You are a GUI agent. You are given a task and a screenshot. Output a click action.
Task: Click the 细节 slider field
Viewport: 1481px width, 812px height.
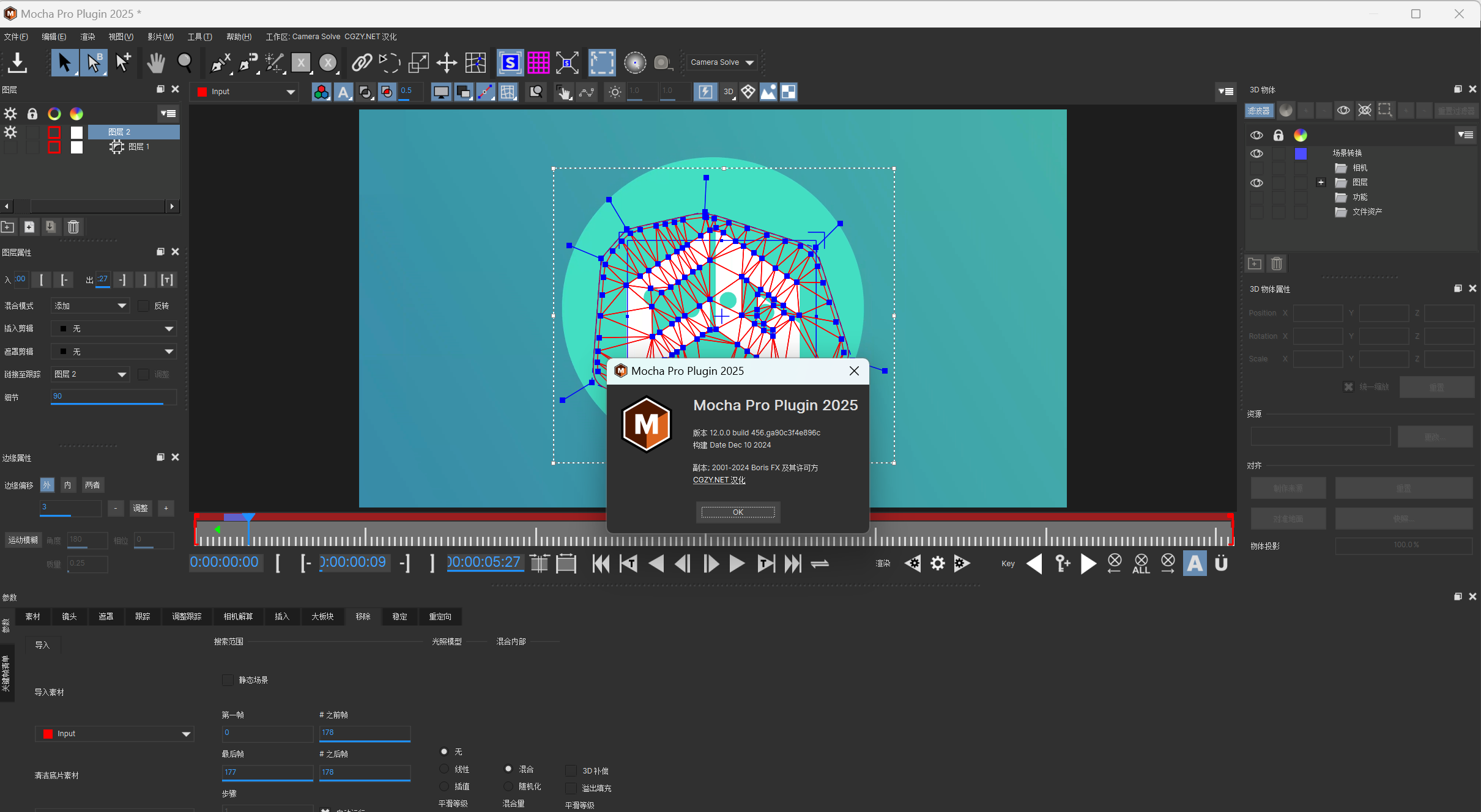click(x=113, y=396)
